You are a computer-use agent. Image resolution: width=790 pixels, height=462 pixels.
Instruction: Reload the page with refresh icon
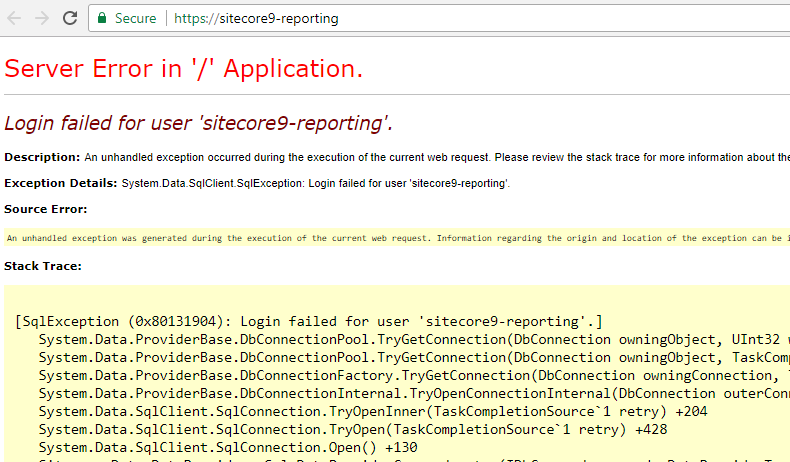click(x=70, y=18)
